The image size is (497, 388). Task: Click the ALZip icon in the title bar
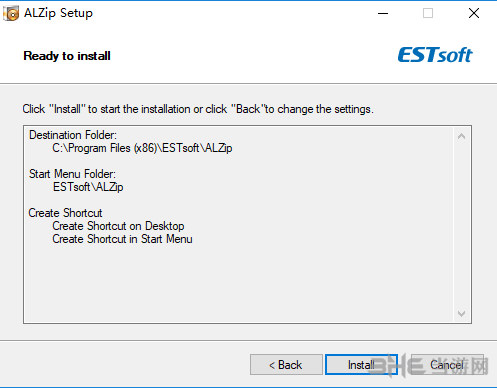click(11, 13)
